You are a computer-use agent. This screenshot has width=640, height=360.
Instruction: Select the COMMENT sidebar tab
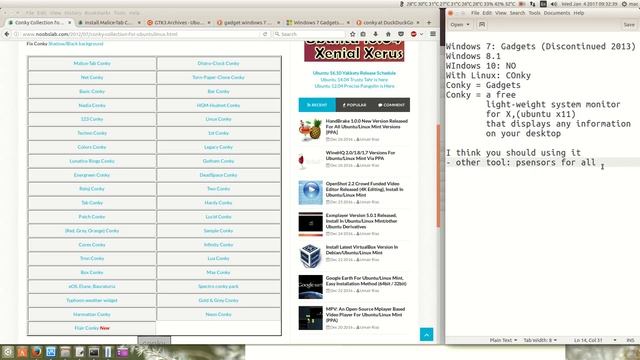pyautogui.click(x=391, y=105)
